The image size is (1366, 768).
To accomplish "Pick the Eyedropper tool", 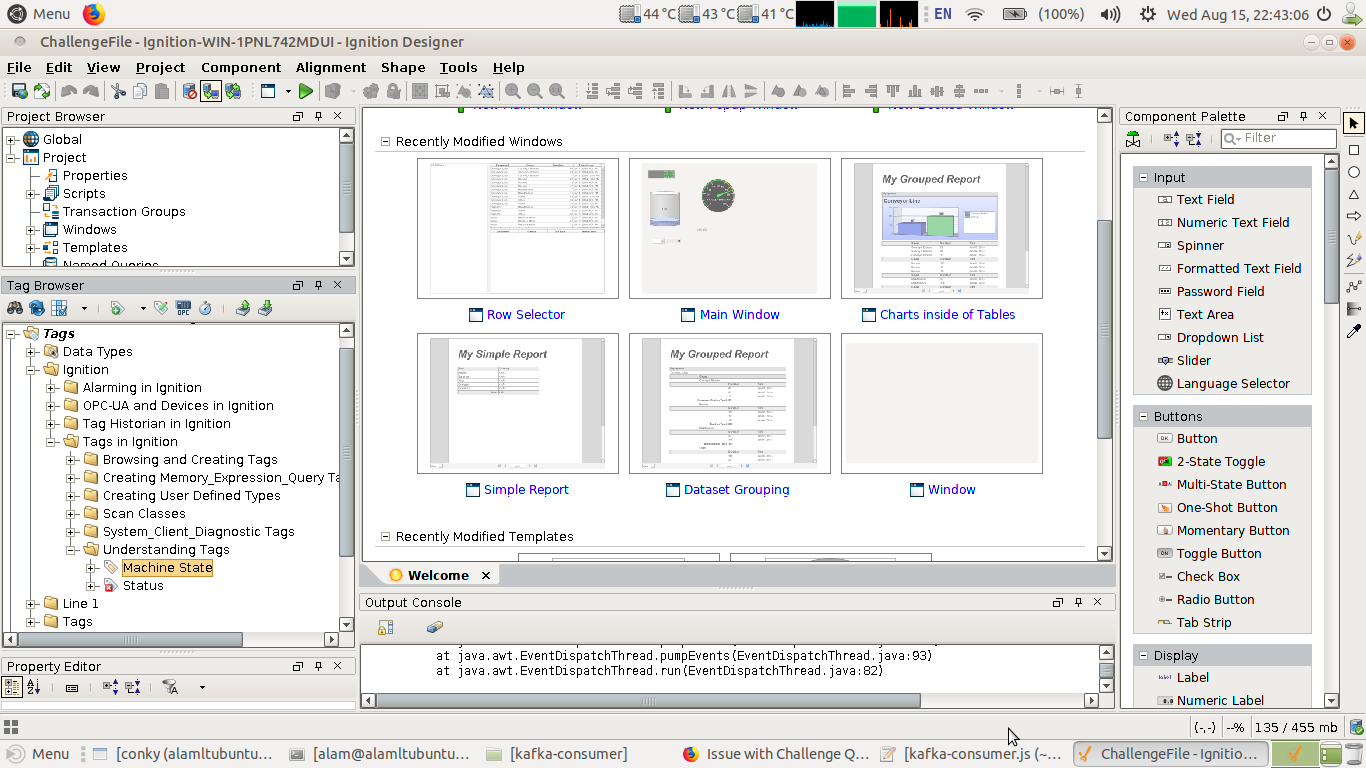I will [x=1354, y=331].
